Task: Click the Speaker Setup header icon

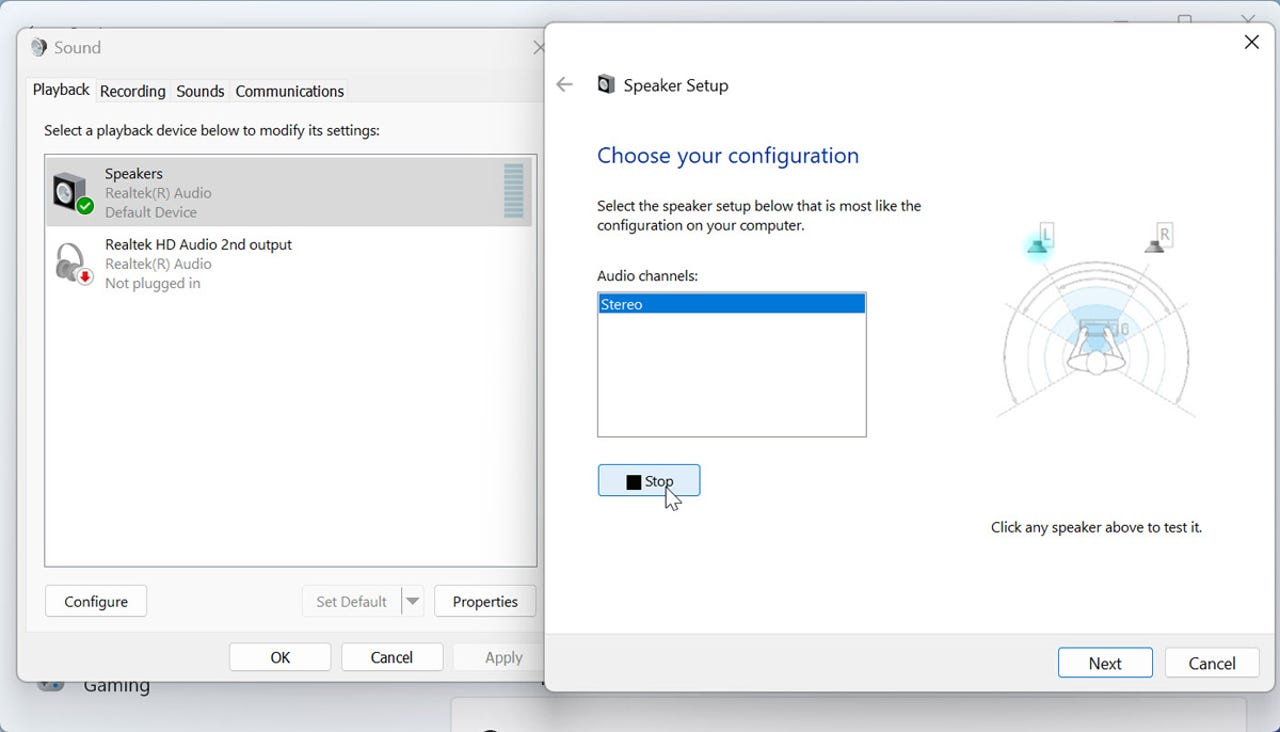Action: (x=606, y=84)
